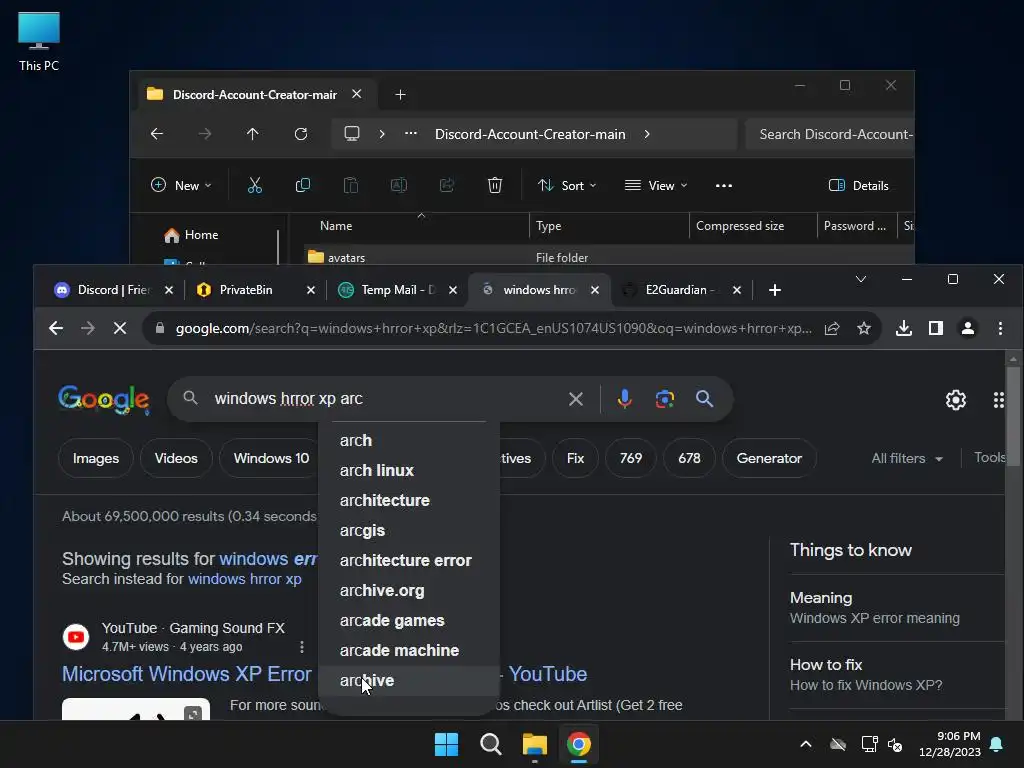Search instead for windows hrror xp
Screen dimensions: 1024x768
tap(245, 579)
